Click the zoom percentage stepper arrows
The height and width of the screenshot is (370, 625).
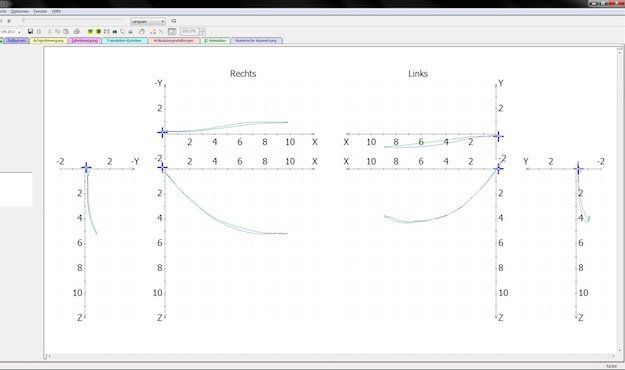202,31
